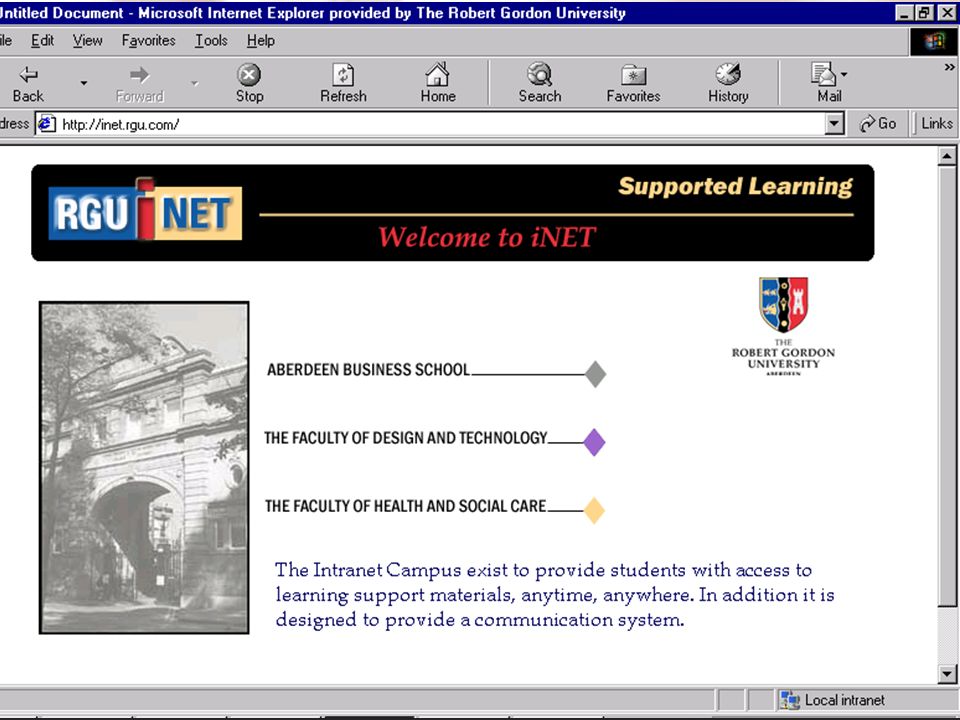Viewport: 960px width, 720px height.
Task: Stop page loading with the Stop button
Action: (x=249, y=84)
